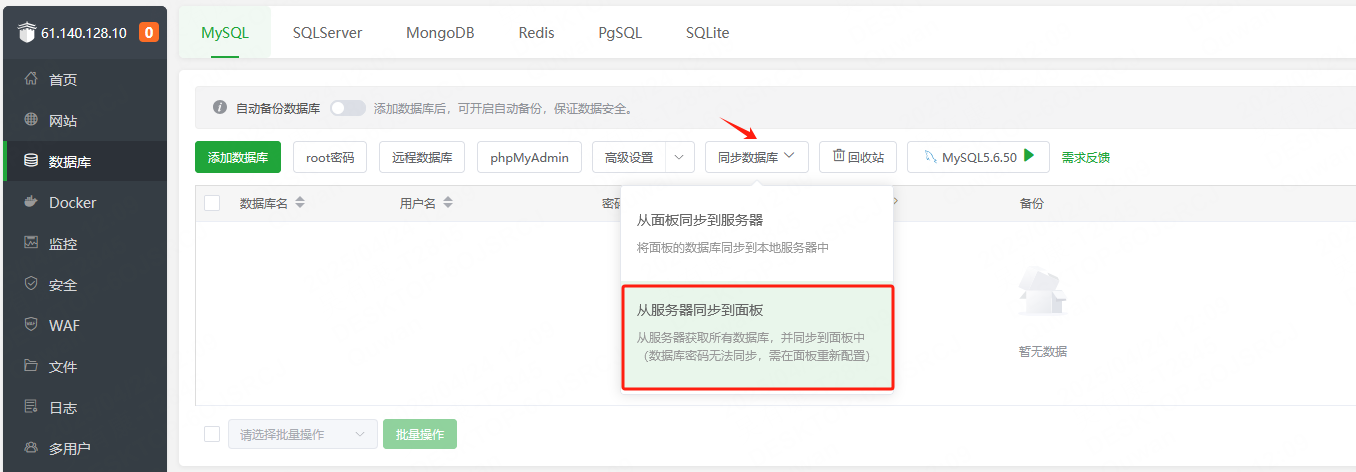Click the green play icon after MySQL5.6.50
This screenshot has height=472, width=1356.
click(1029, 156)
